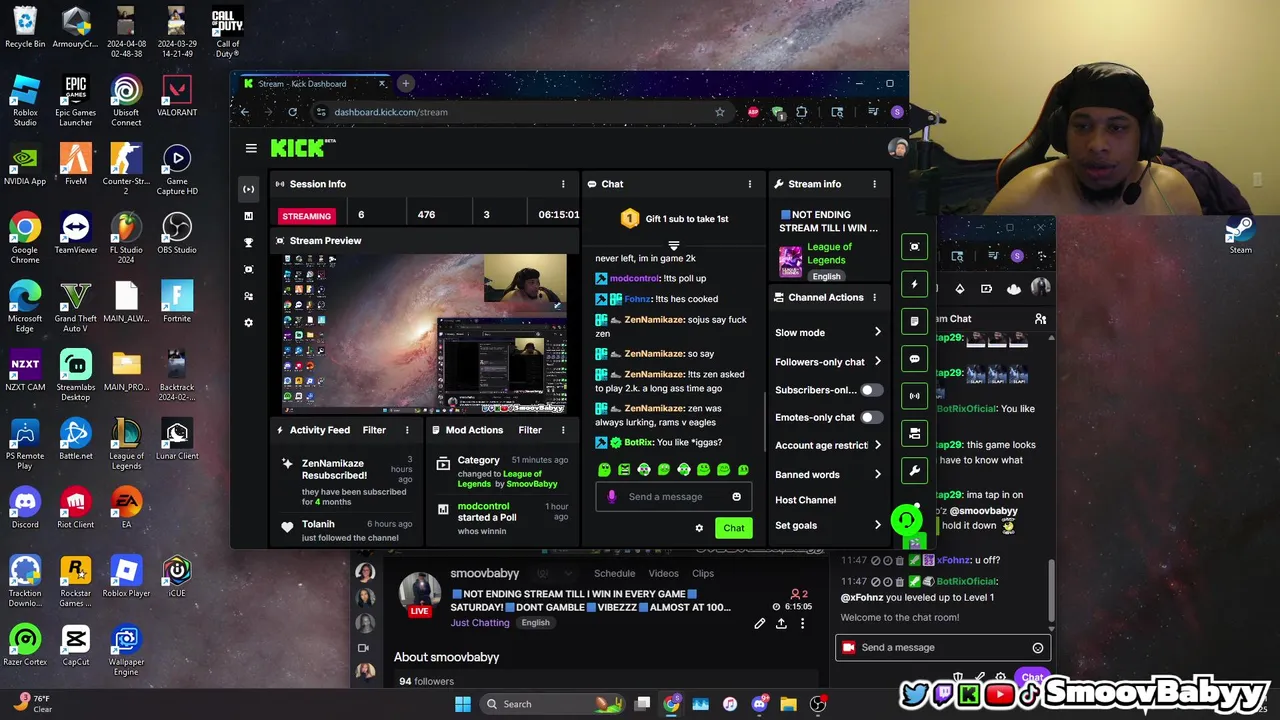This screenshot has width=1280, height=720.
Task: Open File Explorer from the taskbar
Action: click(789, 704)
